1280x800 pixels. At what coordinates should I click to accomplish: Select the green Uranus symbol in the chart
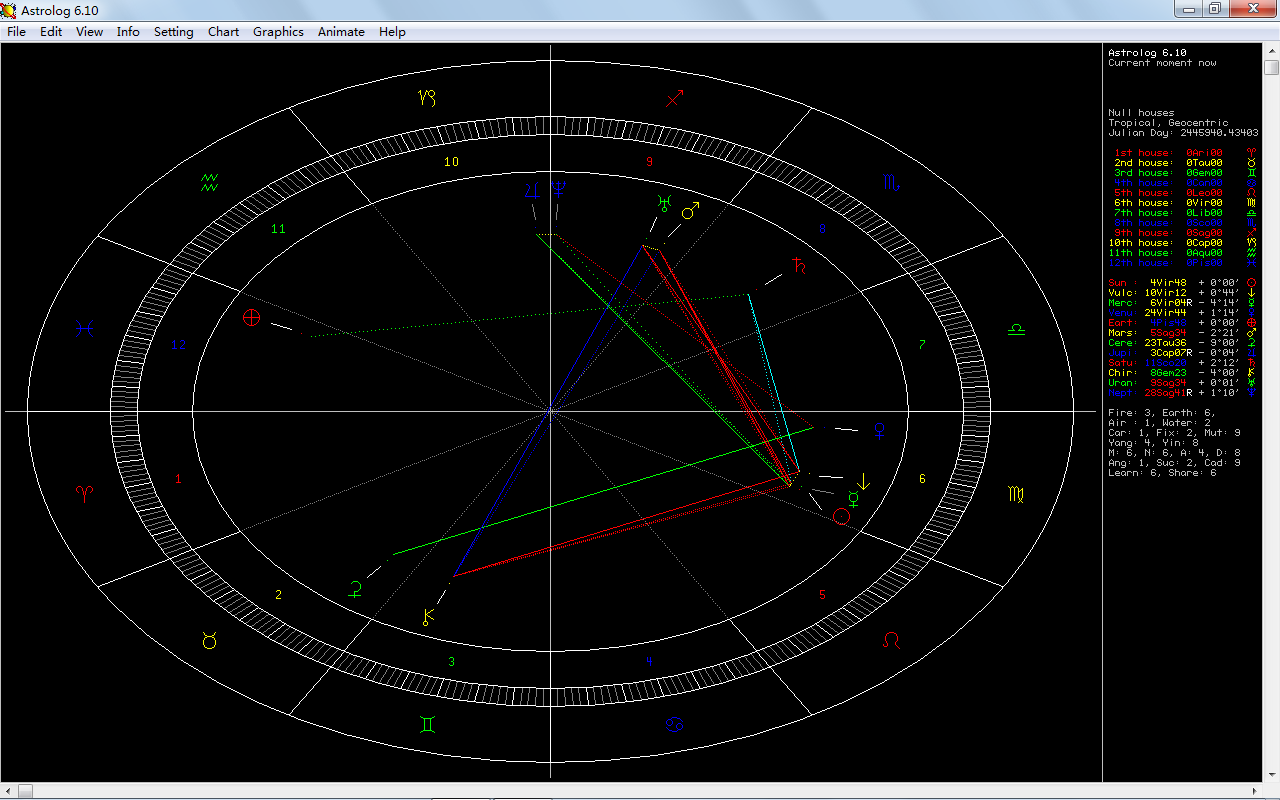tap(663, 203)
